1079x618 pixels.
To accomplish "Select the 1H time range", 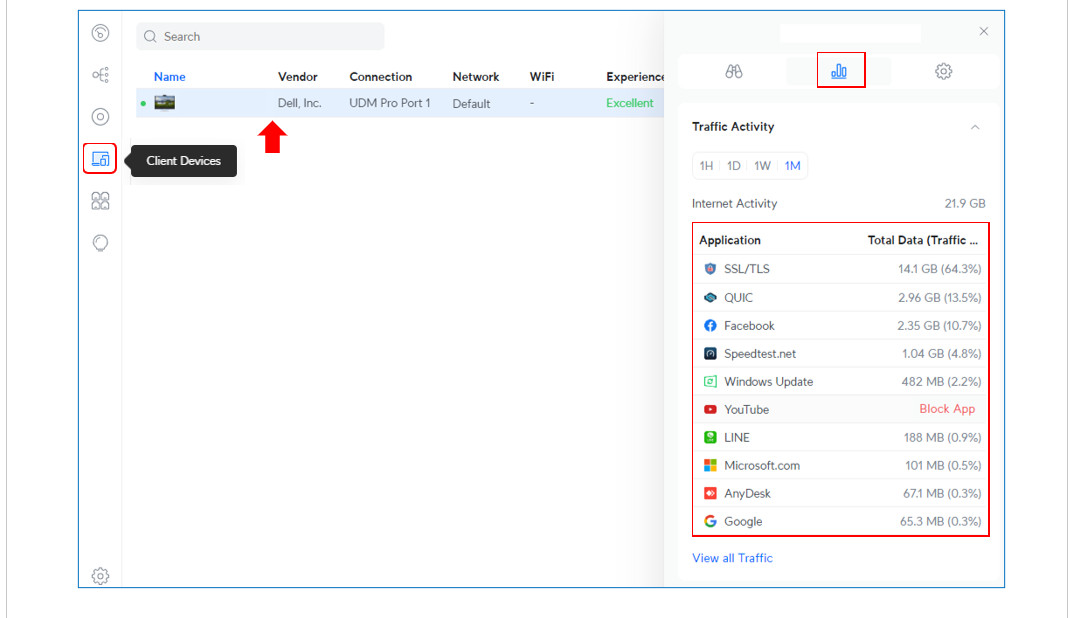I will tap(706, 166).
